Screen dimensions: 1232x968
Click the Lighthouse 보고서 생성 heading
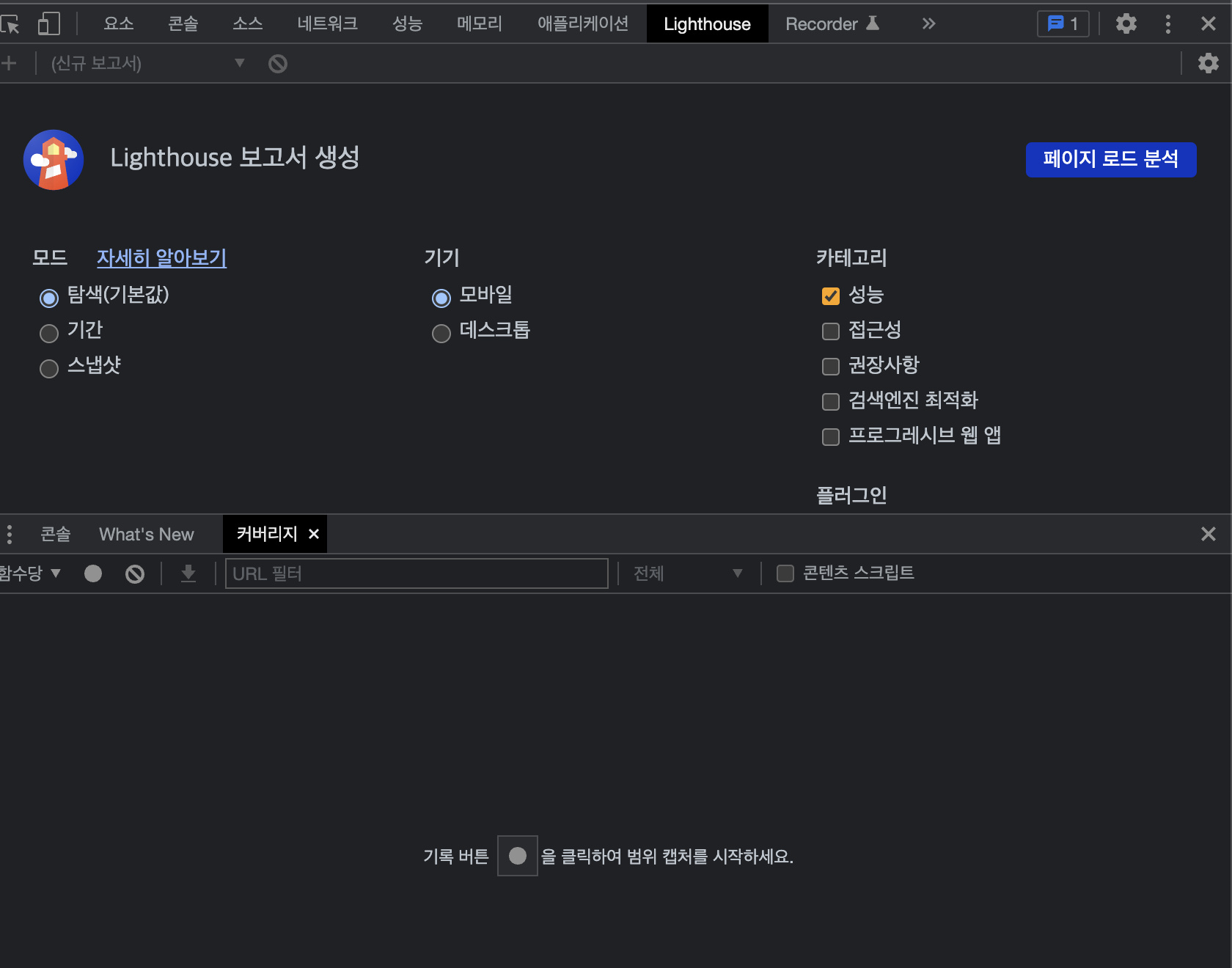pyautogui.click(x=235, y=158)
